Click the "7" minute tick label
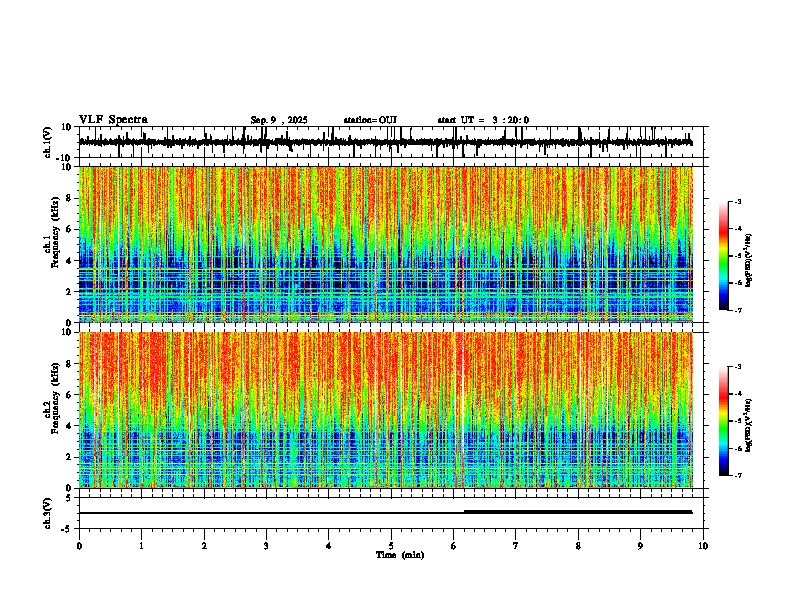Image resolution: width=792 pixels, height=612 pixels. [516, 546]
